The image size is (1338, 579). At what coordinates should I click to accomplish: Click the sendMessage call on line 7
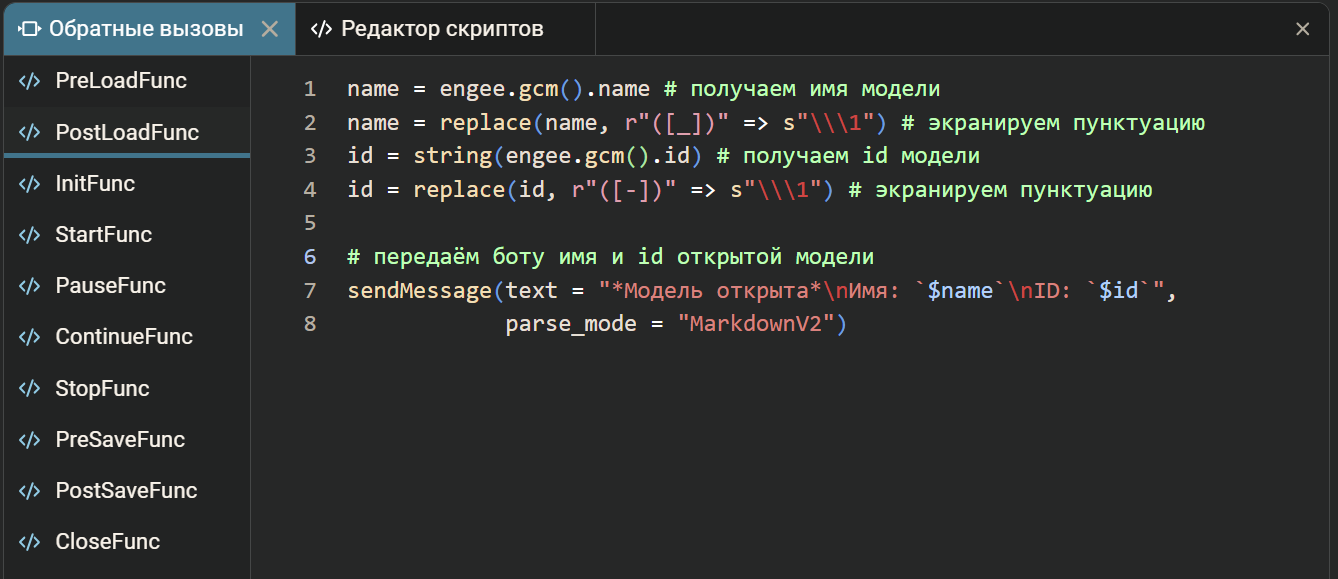pyautogui.click(x=413, y=291)
